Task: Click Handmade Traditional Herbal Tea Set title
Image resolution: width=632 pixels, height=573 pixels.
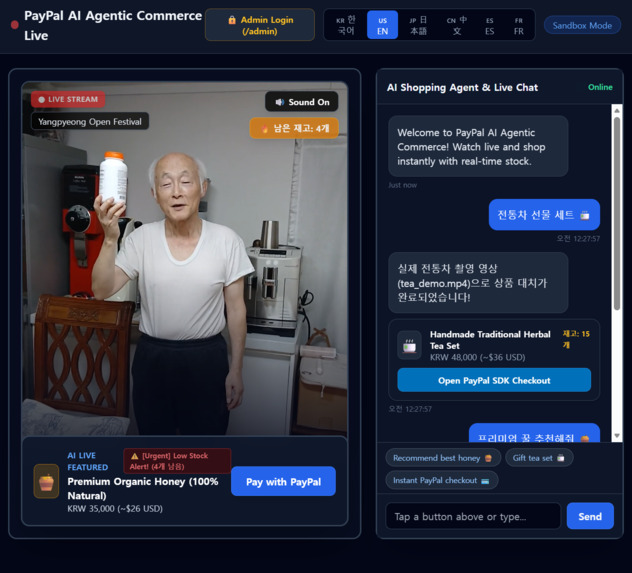Action: (490, 340)
